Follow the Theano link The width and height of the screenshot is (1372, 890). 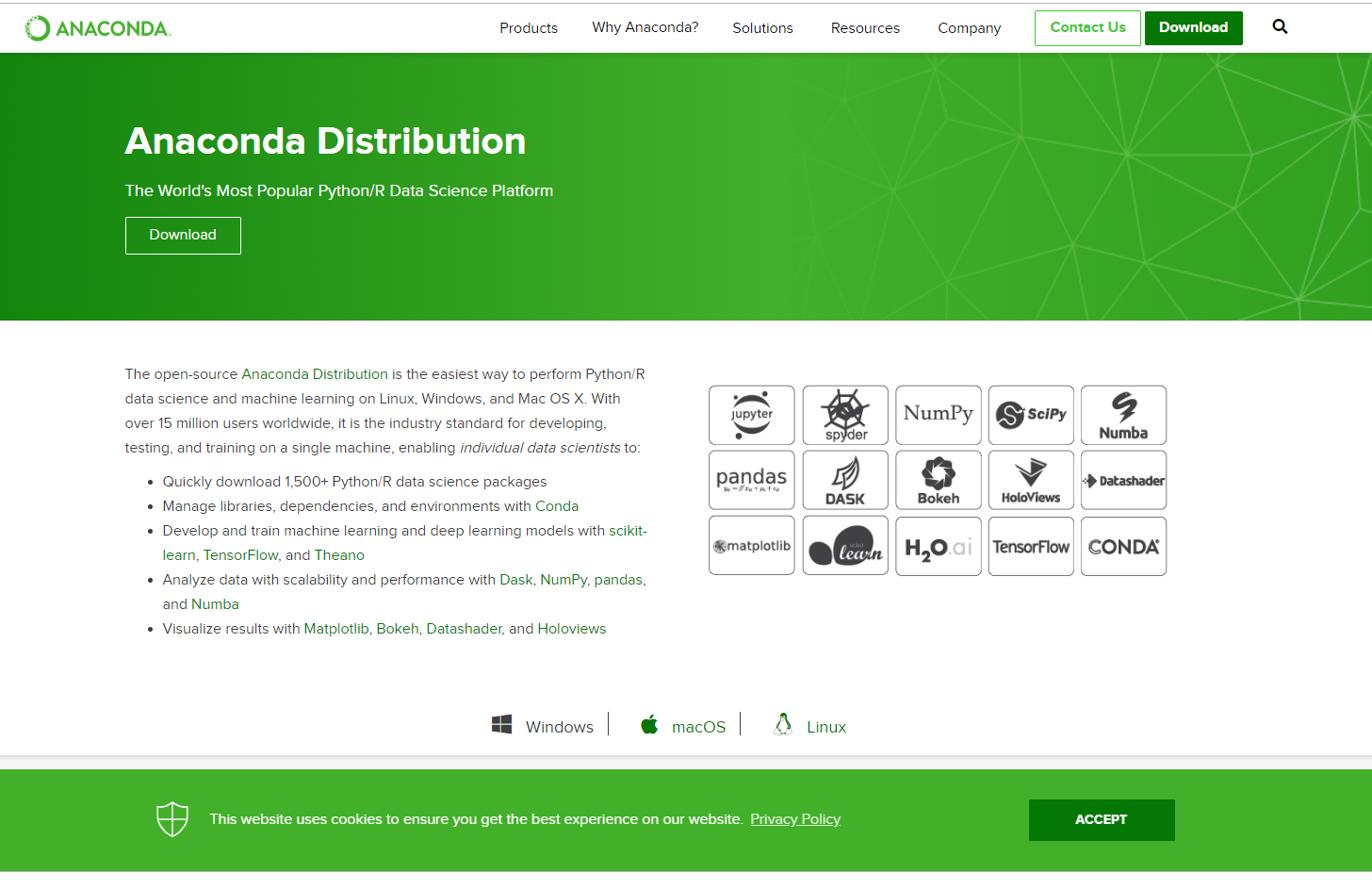[339, 555]
